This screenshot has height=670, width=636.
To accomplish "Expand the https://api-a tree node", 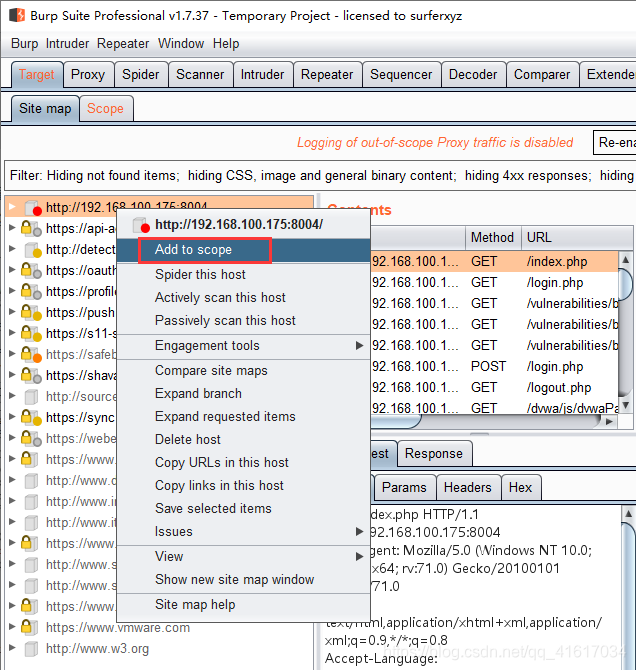I will tap(12, 228).
